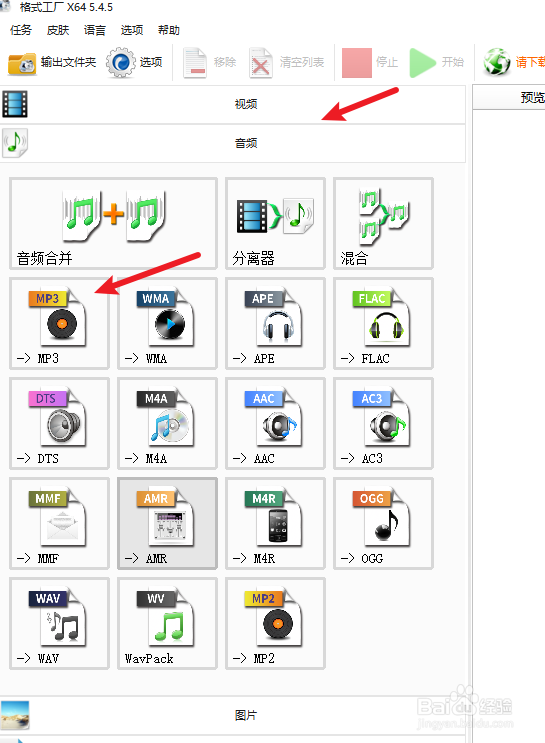Click the 开始 start button
The width and height of the screenshot is (545, 743).
point(436,63)
